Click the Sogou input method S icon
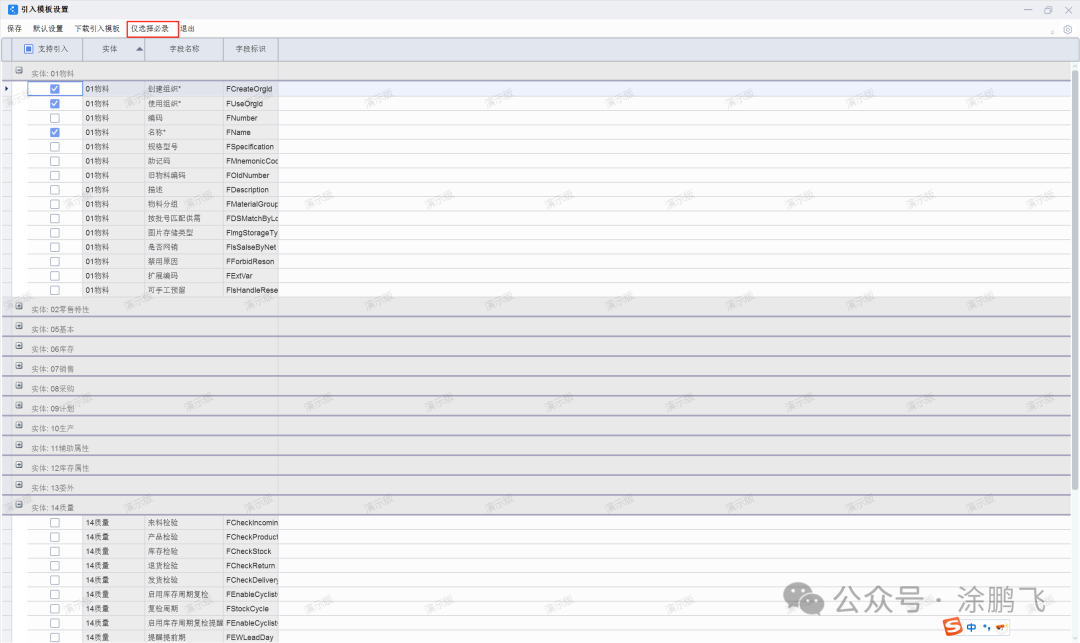Screen dimensions: 1080x643 coord(953,627)
